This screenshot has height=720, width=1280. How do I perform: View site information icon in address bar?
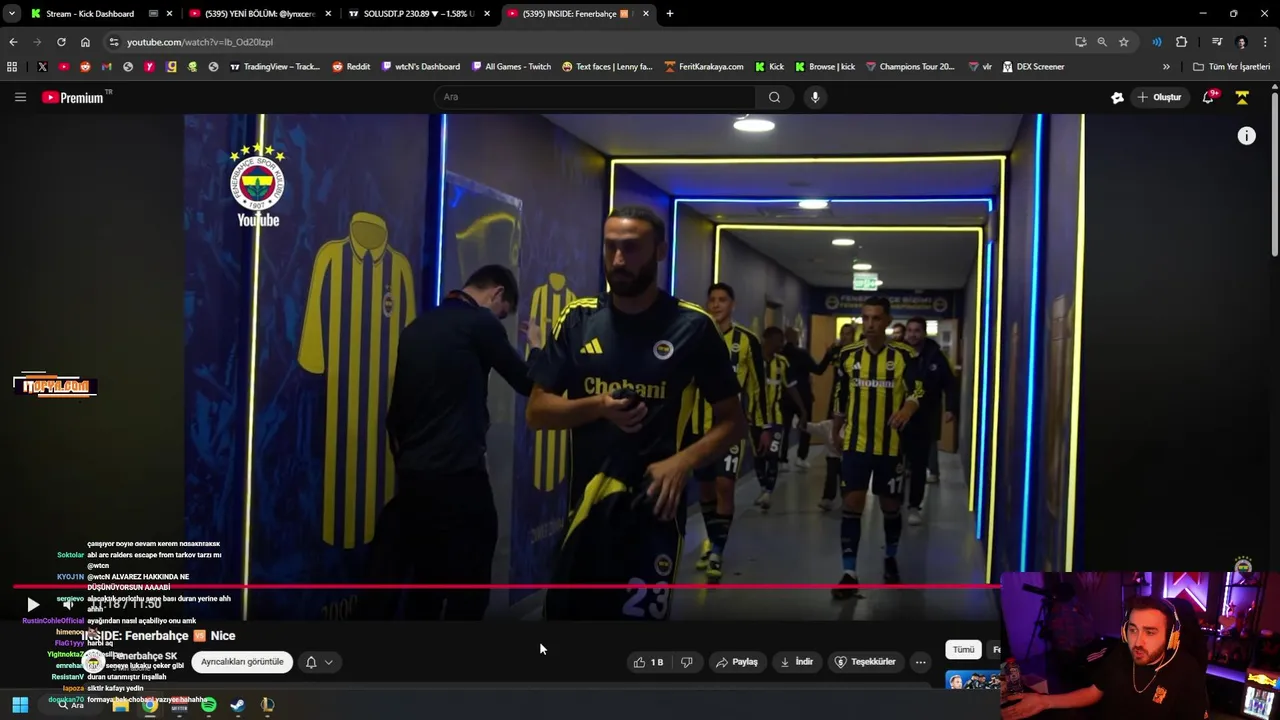pos(114,42)
